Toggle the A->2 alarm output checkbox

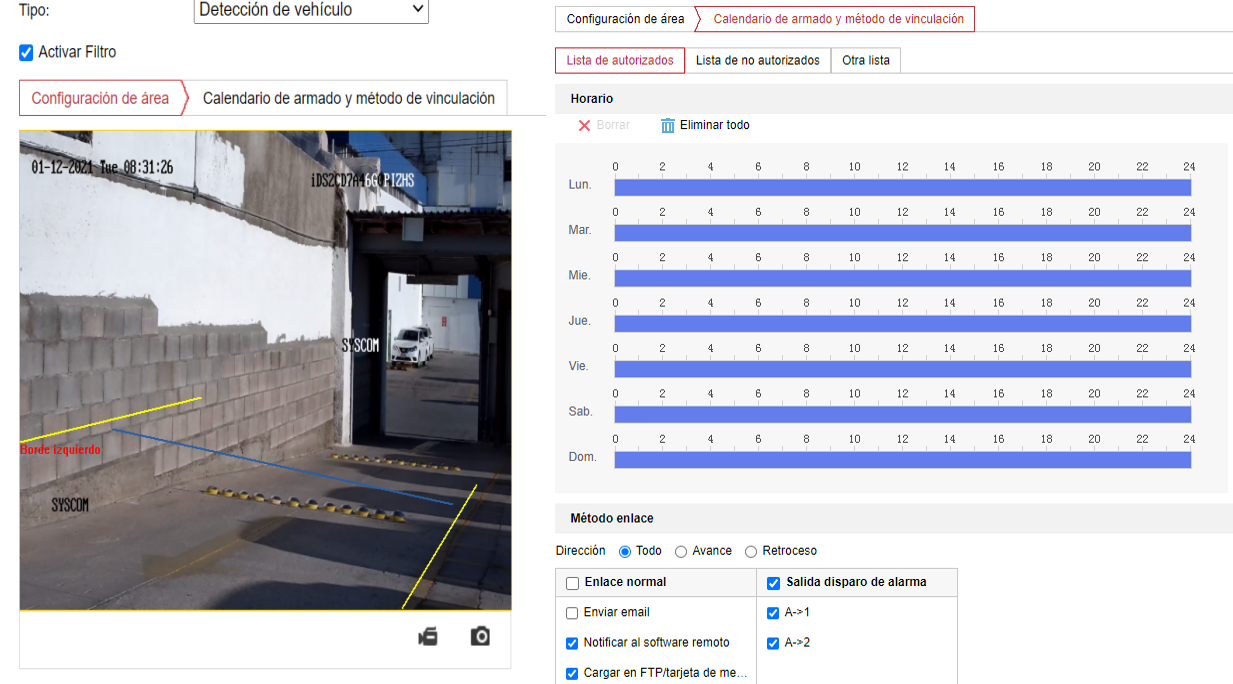pos(773,643)
